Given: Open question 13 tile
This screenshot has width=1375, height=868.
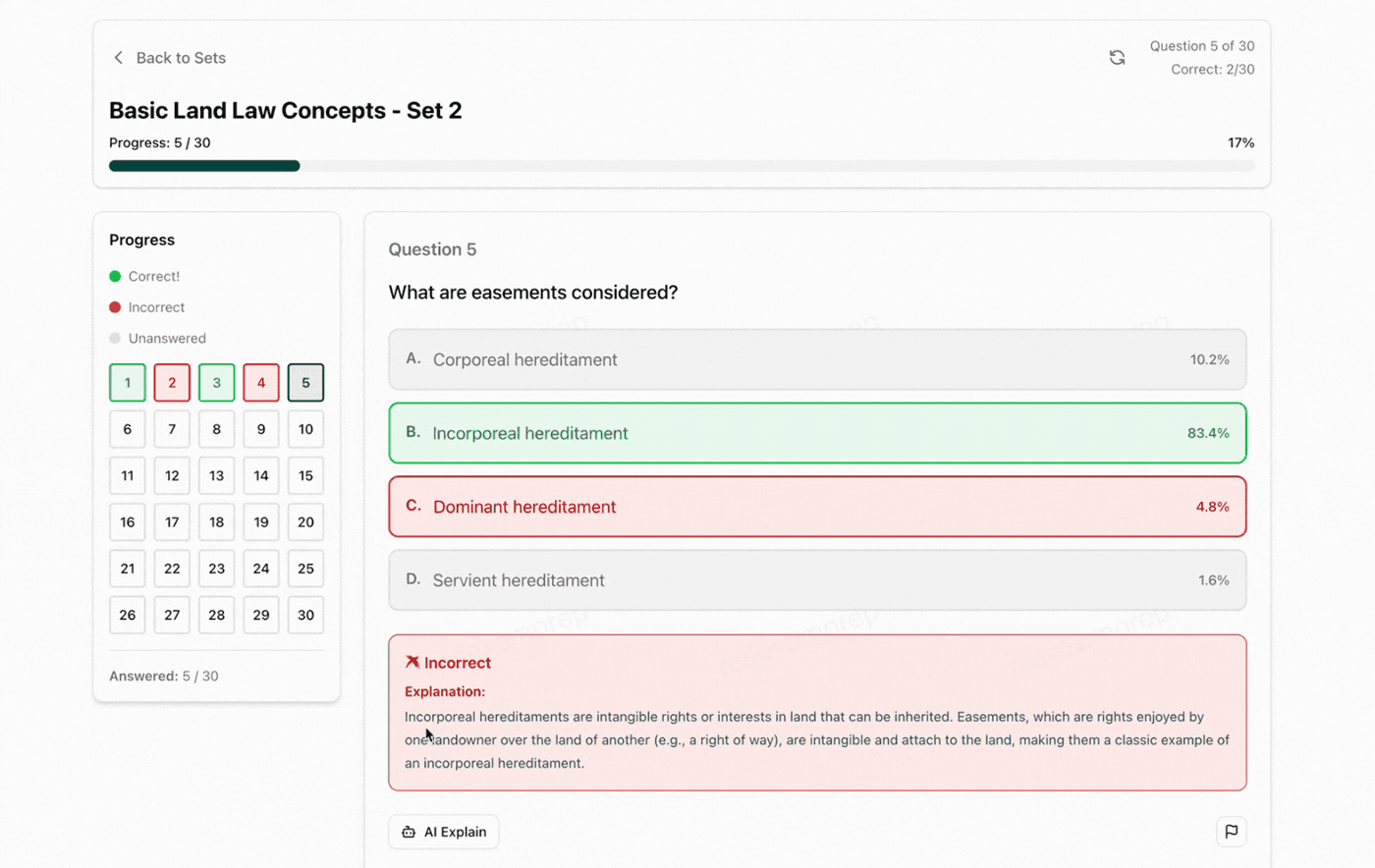Looking at the screenshot, I should tap(217, 475).
